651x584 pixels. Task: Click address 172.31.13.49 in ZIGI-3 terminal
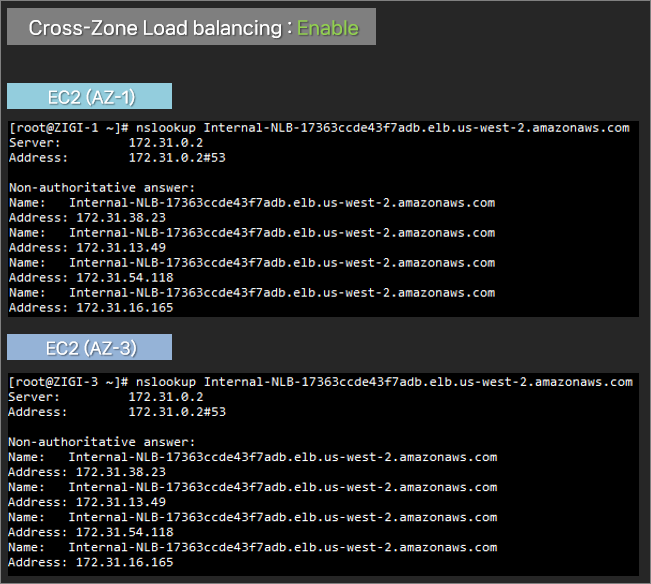point(87,502)
